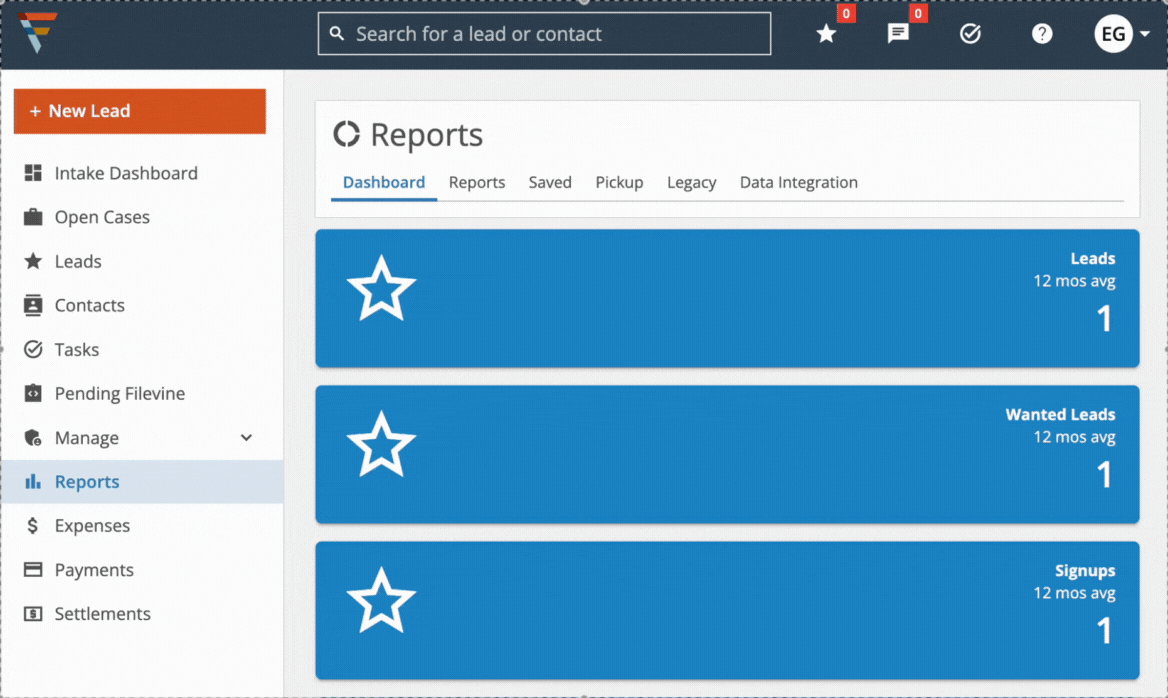Open the messages chat icon
1168x698 pixels.
point(898,34)
